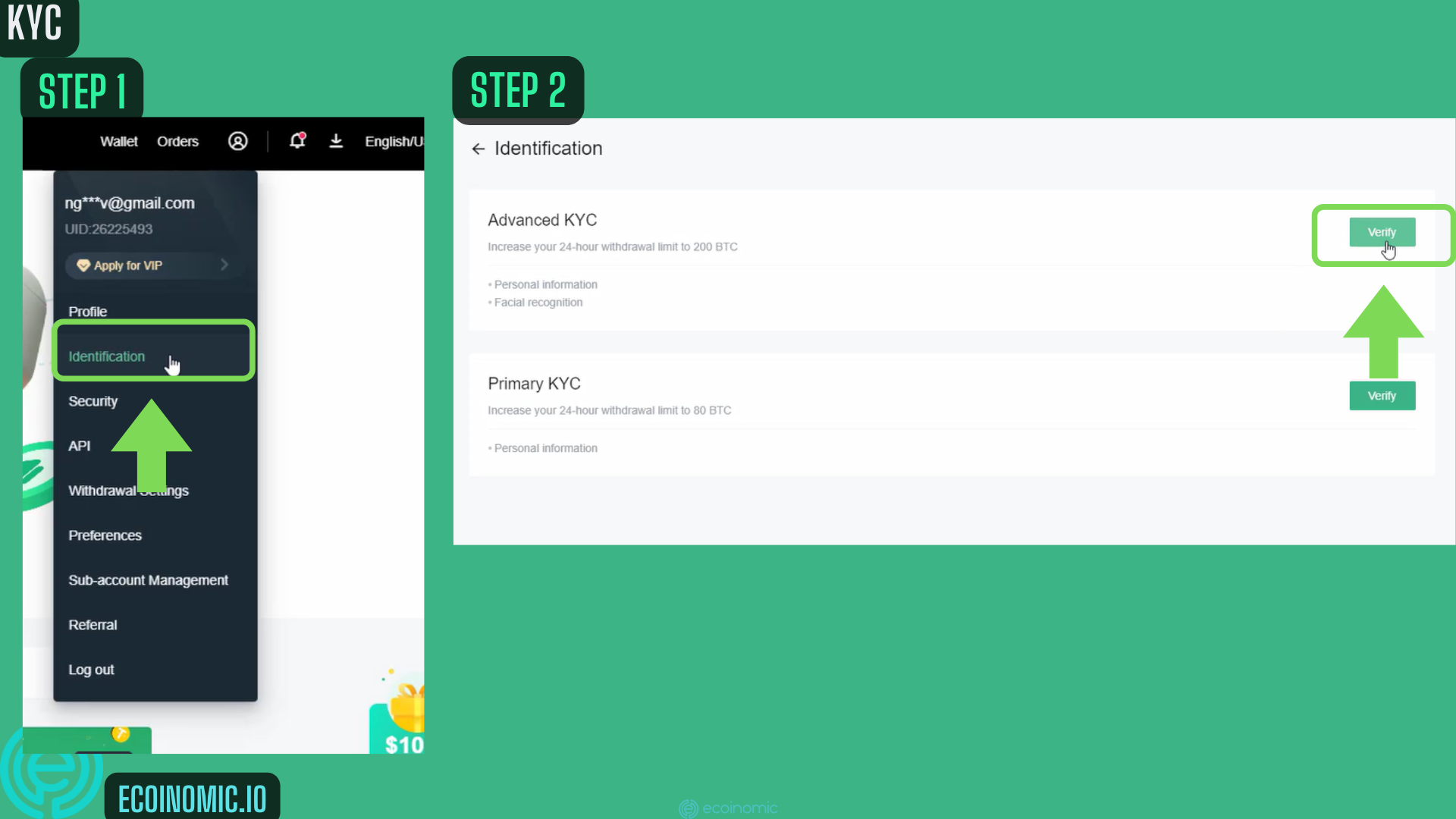This screenshot has height=819, width=1456.
Task: Select English/USD language dropdown
Action: coord(394,141)
